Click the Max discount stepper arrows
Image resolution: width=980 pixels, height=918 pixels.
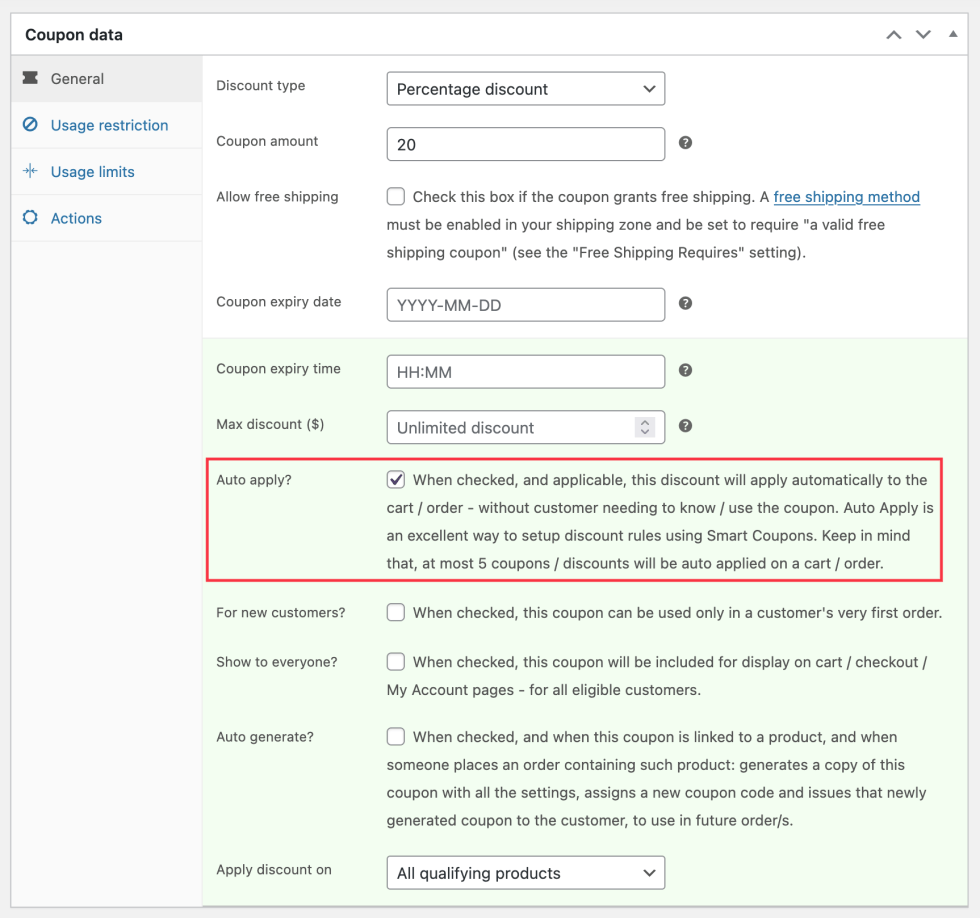pyautogui.click(x=645, y=427)
